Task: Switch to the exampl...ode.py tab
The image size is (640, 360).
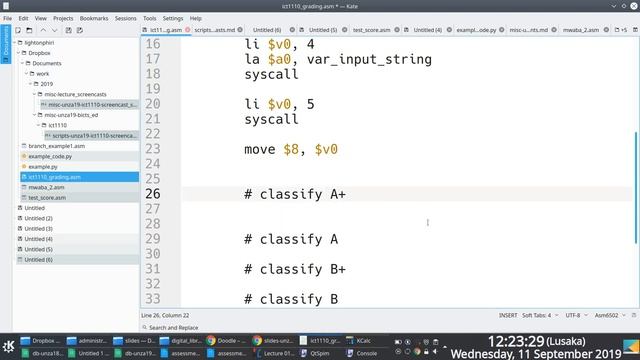Action: (476, 30)
